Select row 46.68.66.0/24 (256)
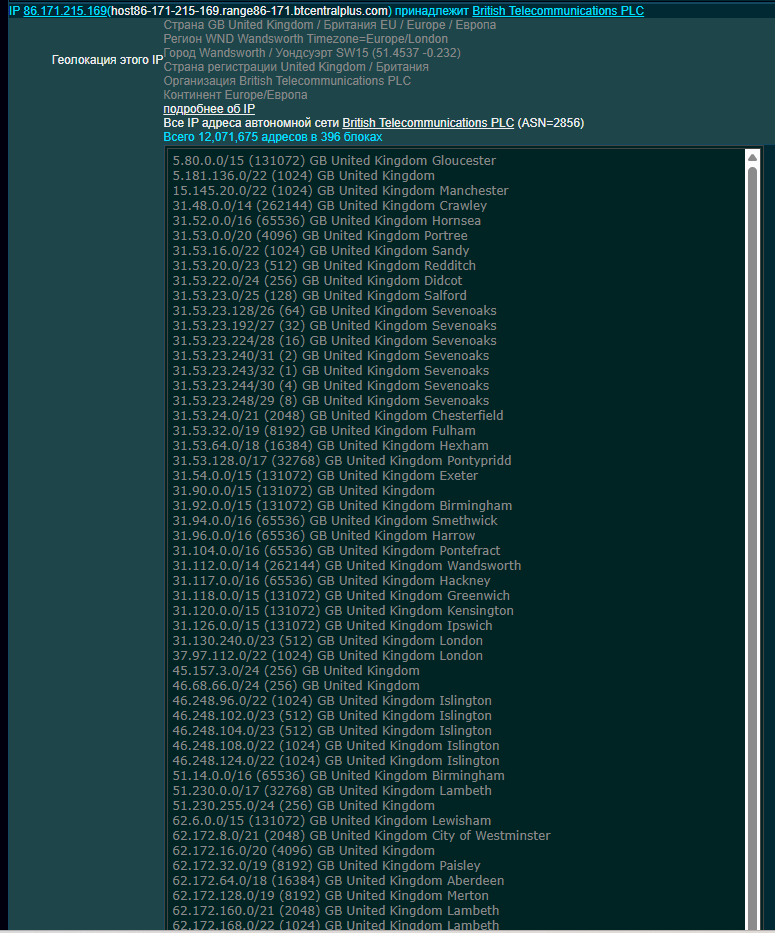The image size is (775, 933). (x=296, y=685)
